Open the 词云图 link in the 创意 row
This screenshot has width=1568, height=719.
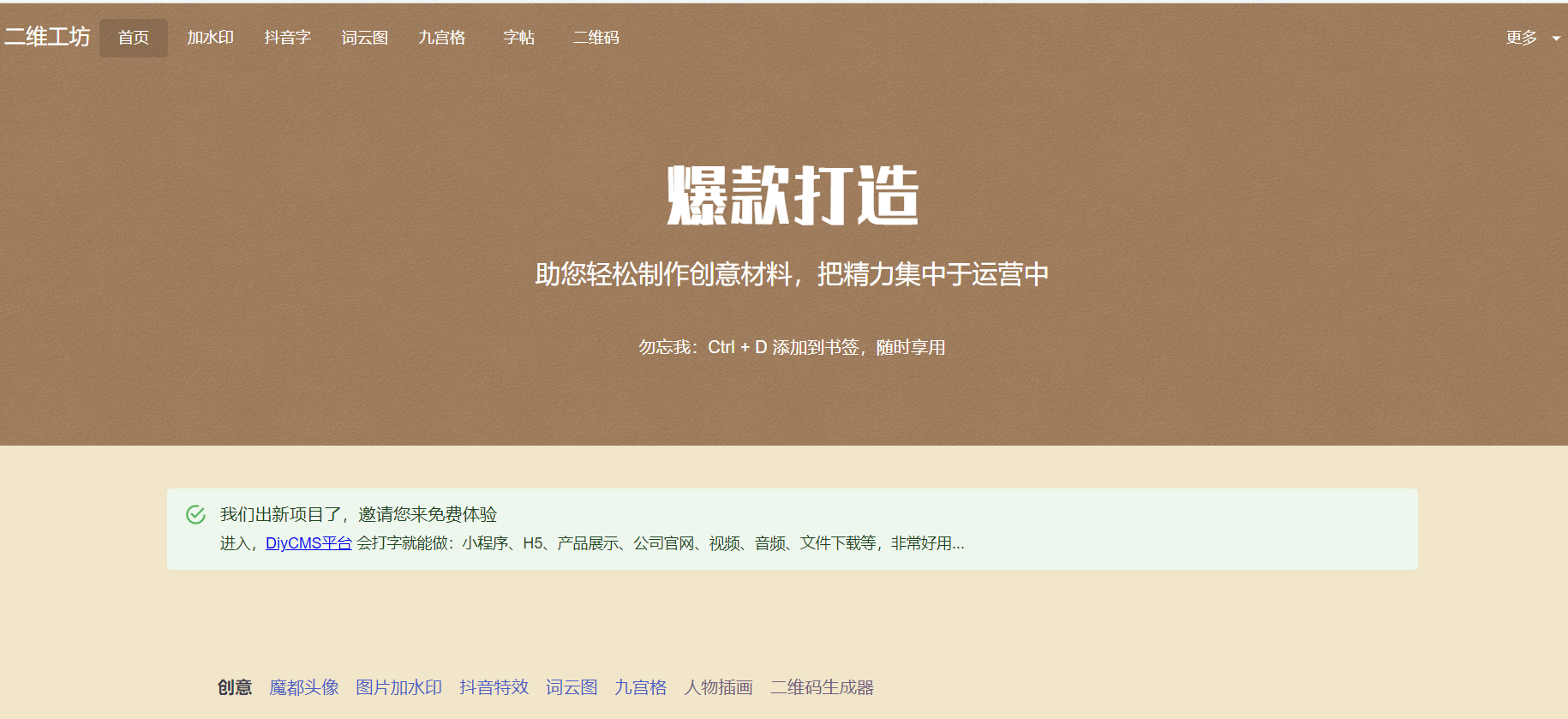tap(572, 687)
